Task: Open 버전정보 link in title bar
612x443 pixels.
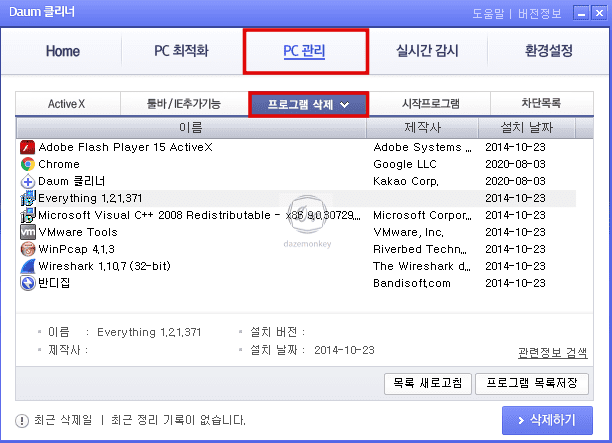Action: coord(539,14)
